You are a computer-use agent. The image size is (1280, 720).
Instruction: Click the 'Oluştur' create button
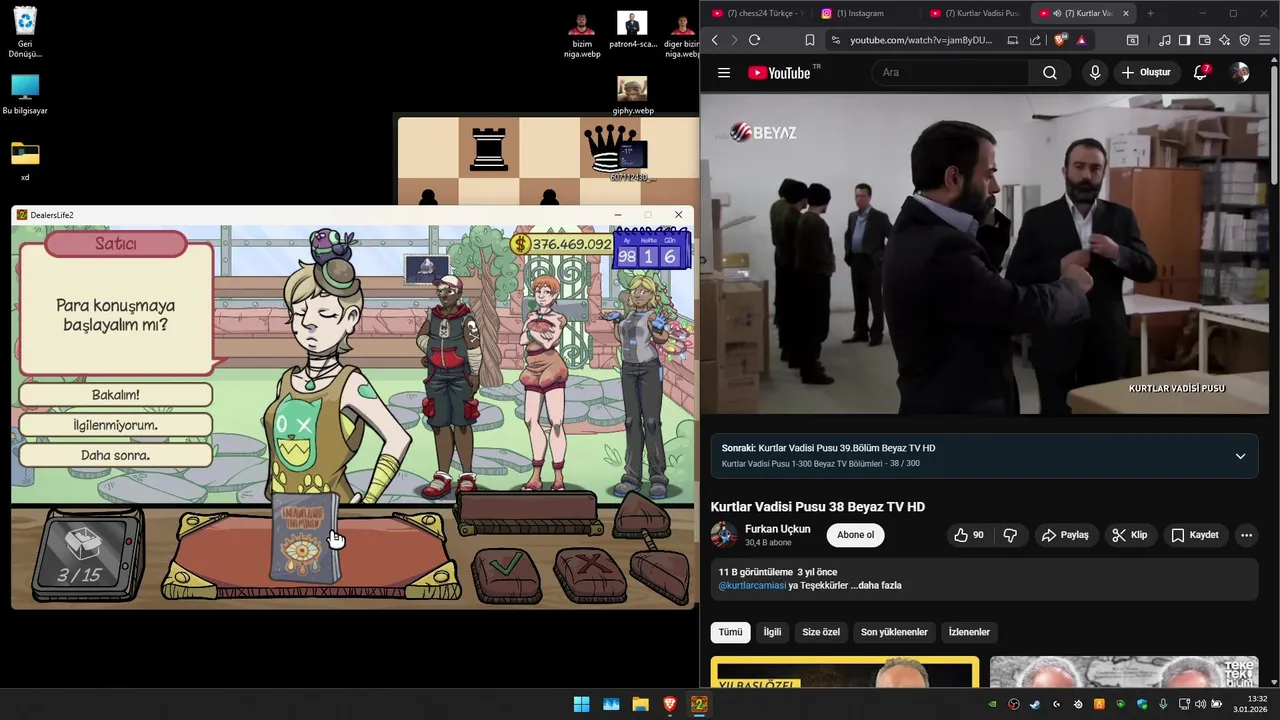coord(1145,72)
